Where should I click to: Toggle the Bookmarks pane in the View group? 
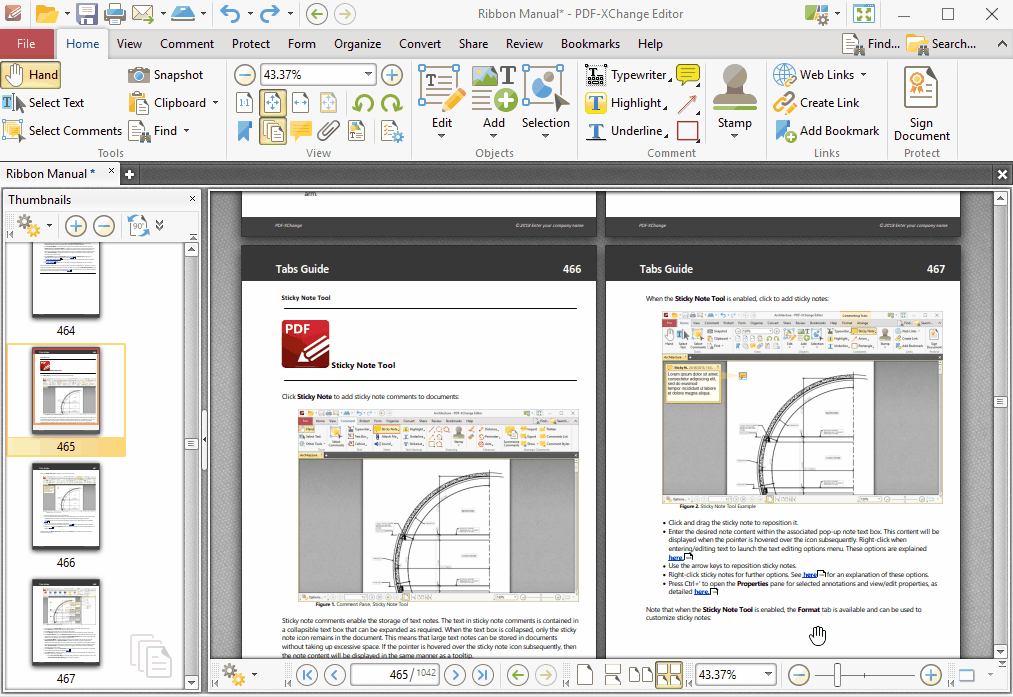coord(244,130)
